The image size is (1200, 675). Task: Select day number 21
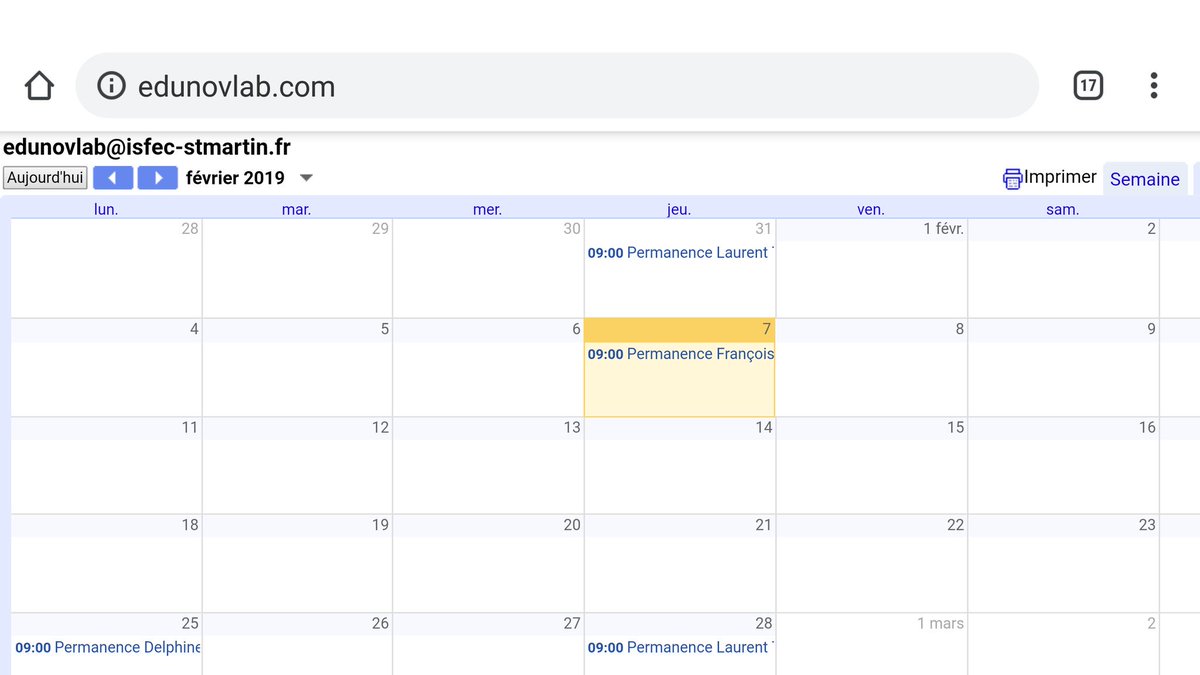click(764, 525)
